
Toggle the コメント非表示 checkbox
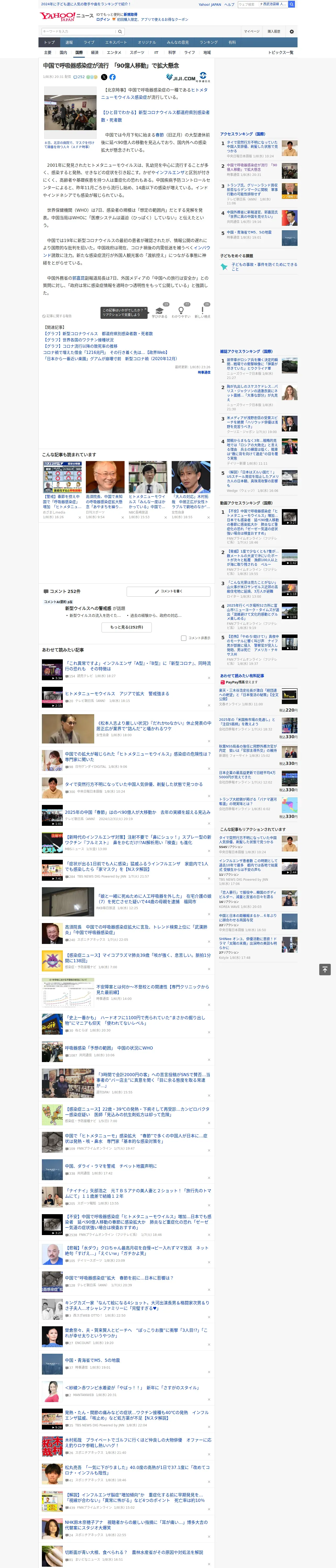pos(183,638)
